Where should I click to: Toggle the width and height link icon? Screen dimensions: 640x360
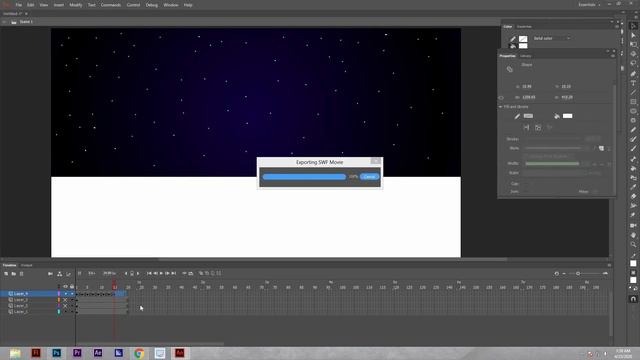501,98
